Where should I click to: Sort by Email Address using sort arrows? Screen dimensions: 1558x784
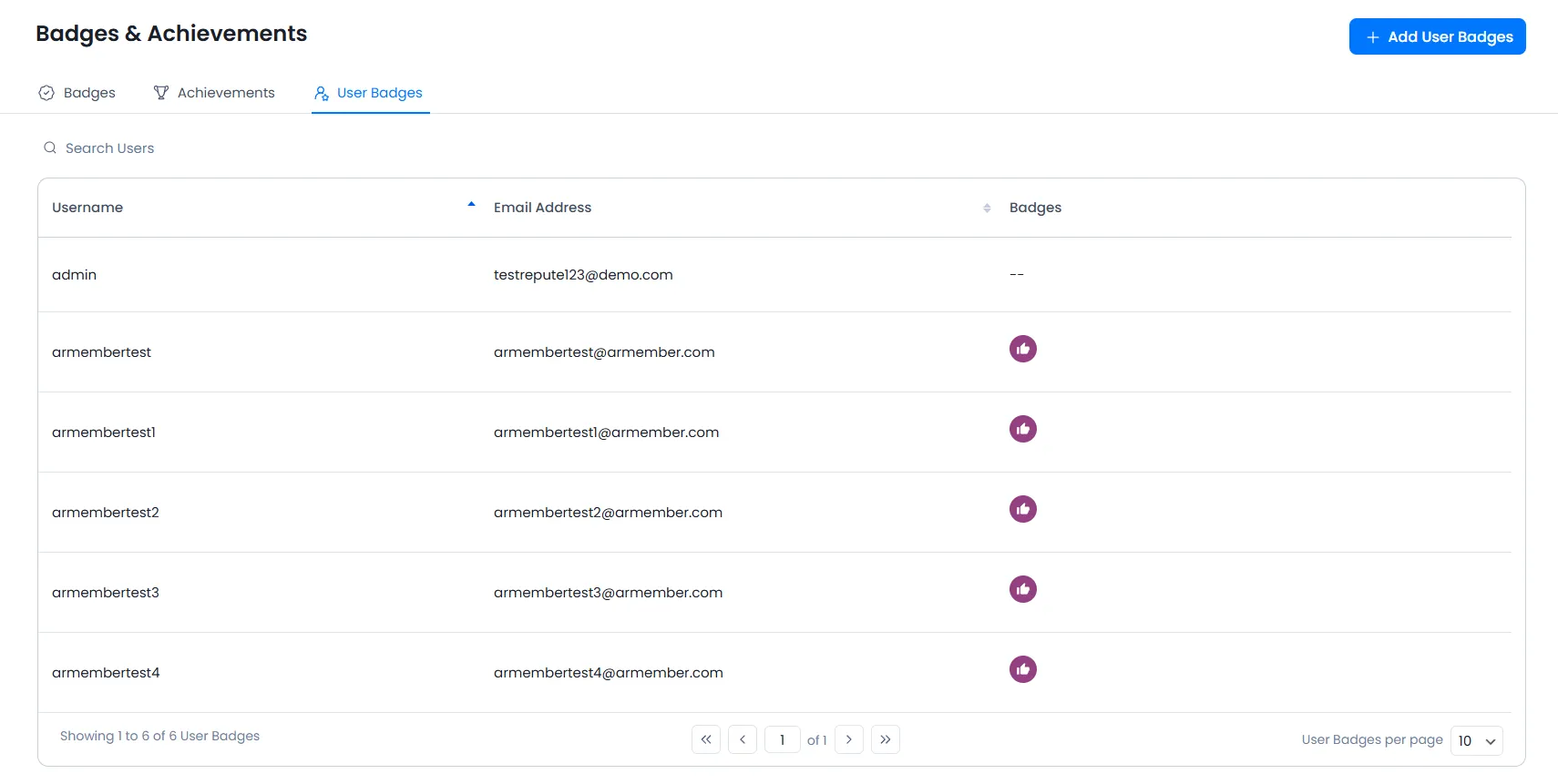coord(987,208)
